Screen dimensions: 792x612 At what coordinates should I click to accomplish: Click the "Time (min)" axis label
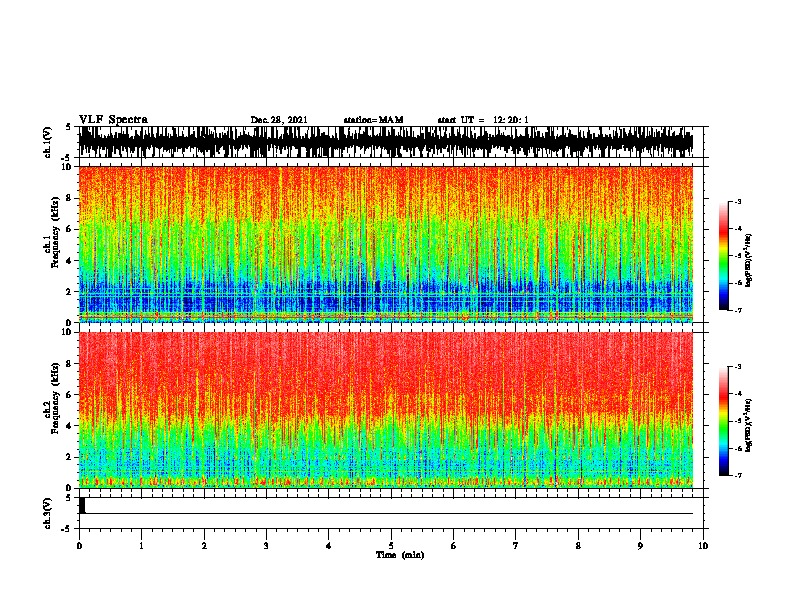(400, 555)
